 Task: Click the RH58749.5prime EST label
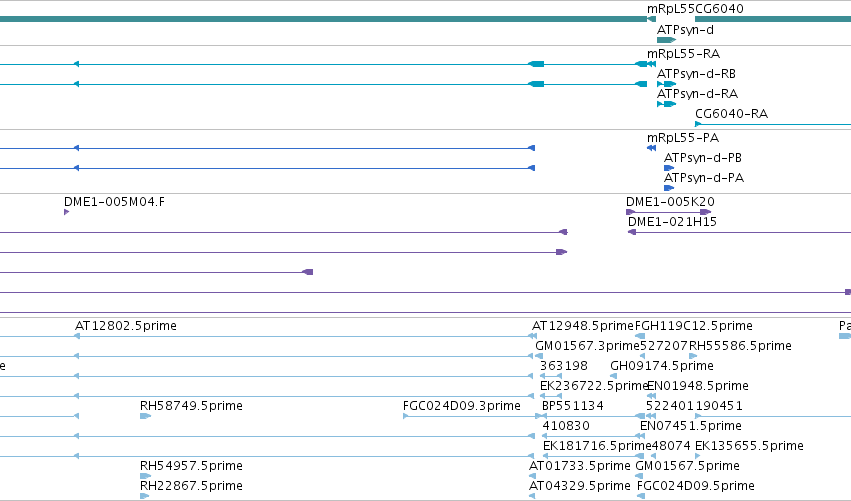coord(191,406)
